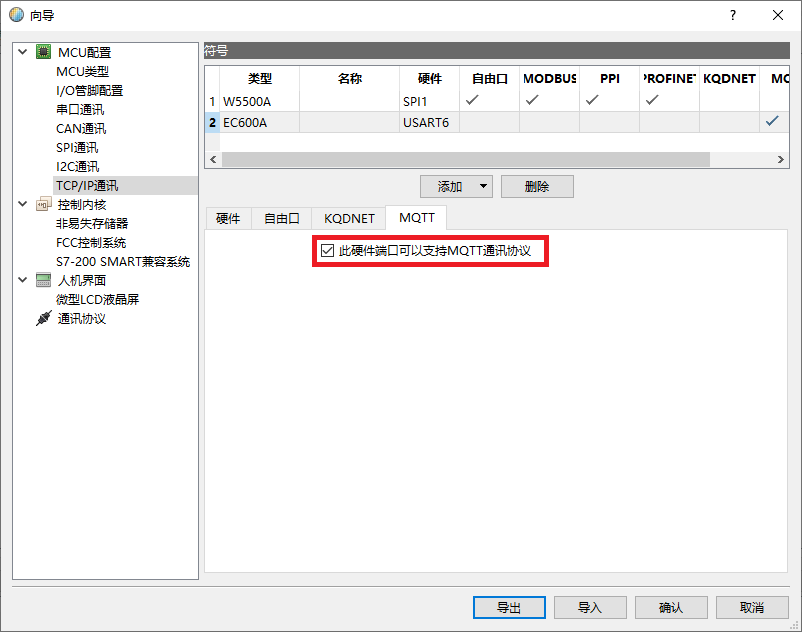The height and width of the screenshot is (632, 802).
Task: Select S7-200 SMART兼容系统 item
Action: coord(123,261)
